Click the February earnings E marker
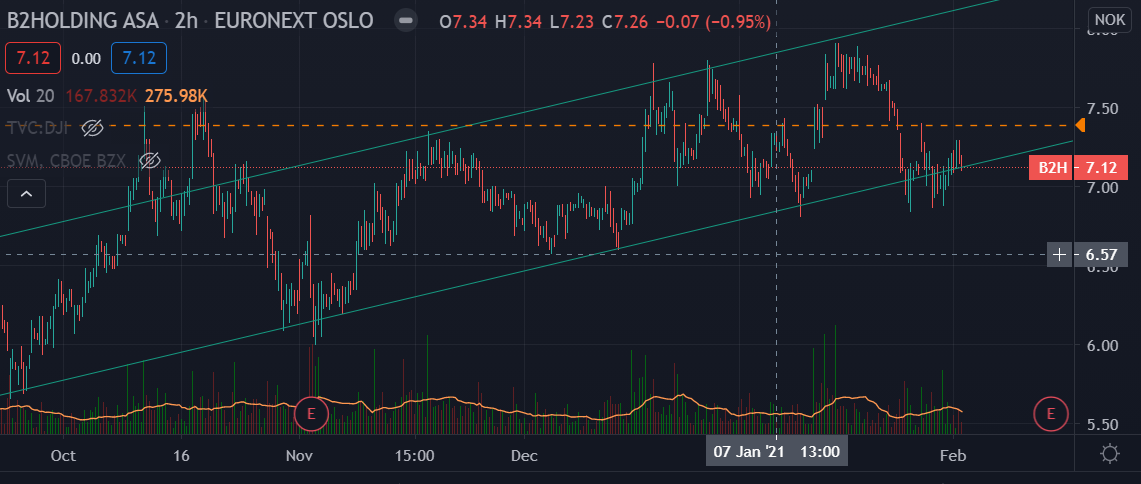 [x=1051, y=413]
